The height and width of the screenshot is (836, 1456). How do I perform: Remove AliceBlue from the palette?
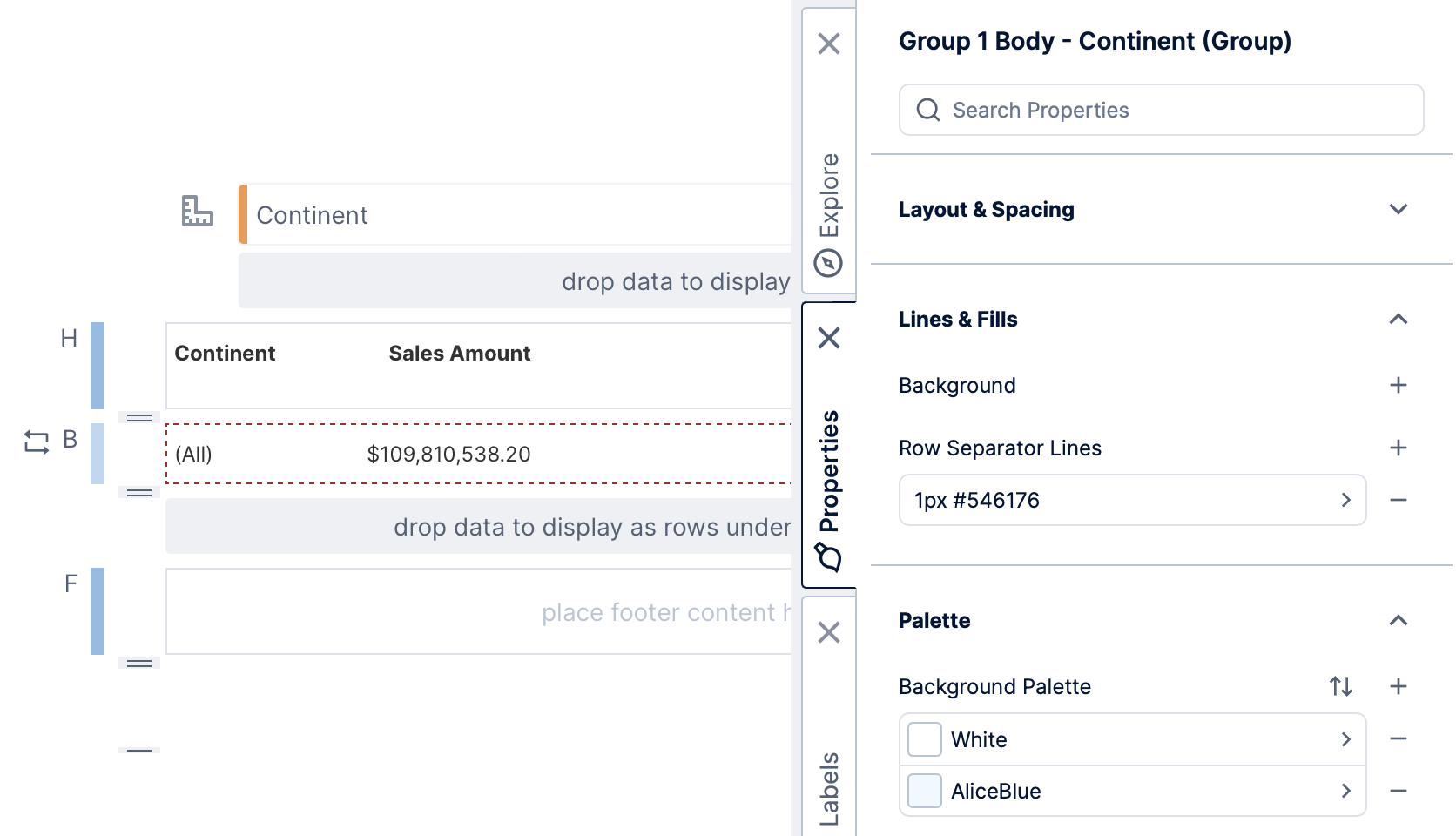[x=1399, y=791]
